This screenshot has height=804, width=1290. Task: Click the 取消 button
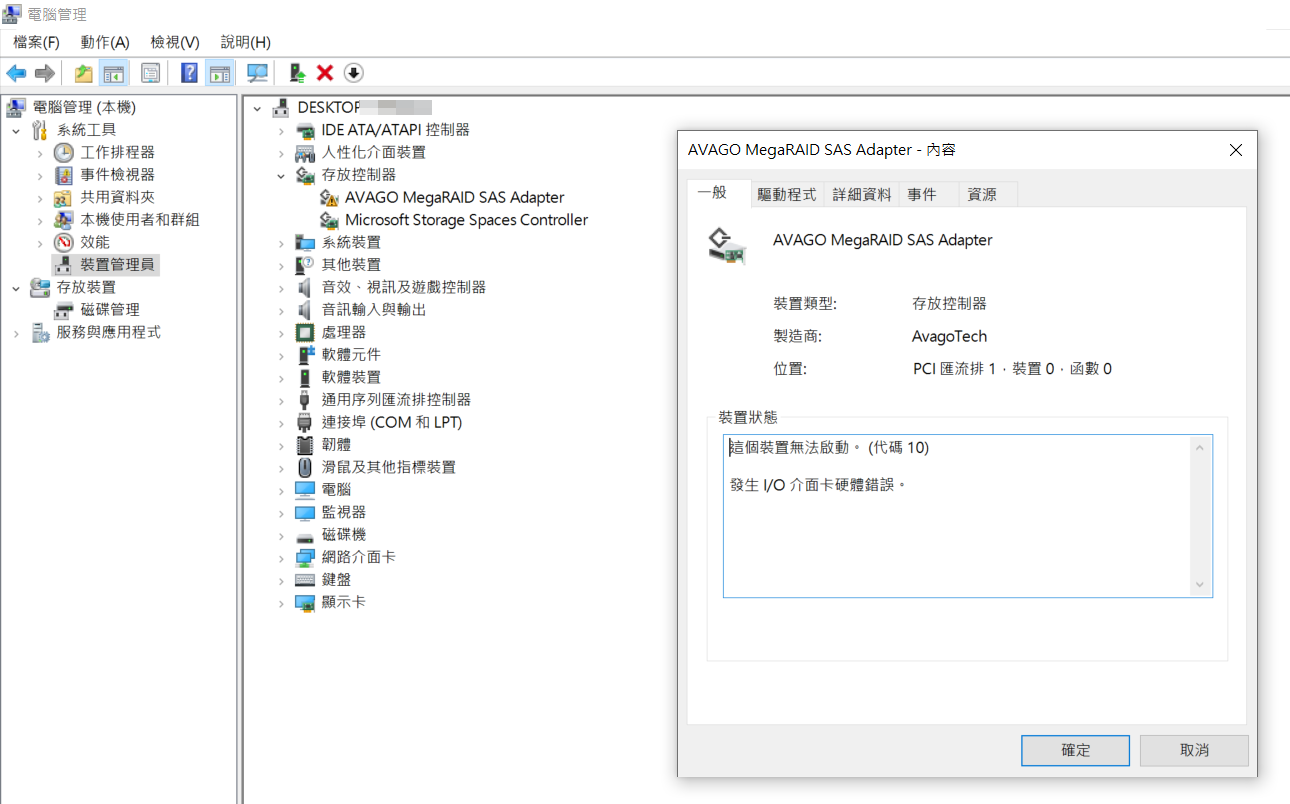[1194, 750]
